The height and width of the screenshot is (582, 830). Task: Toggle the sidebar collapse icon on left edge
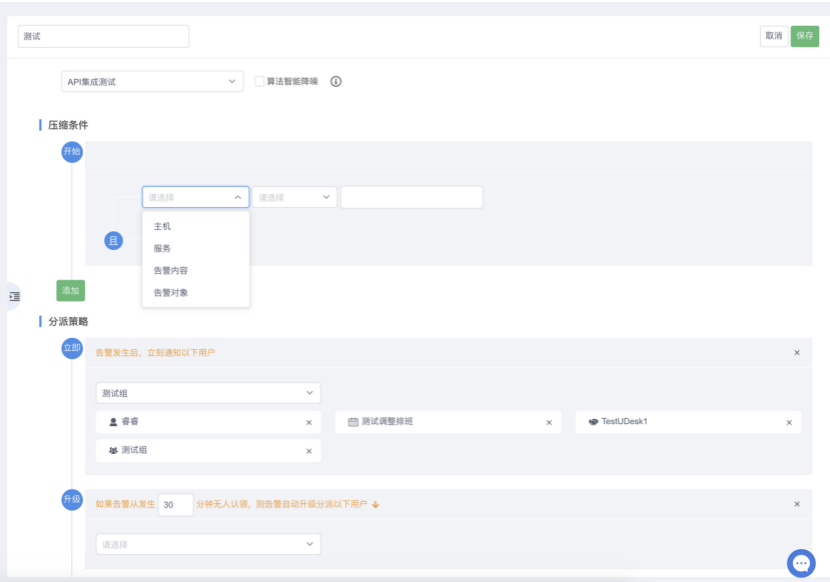pos(14,297)
